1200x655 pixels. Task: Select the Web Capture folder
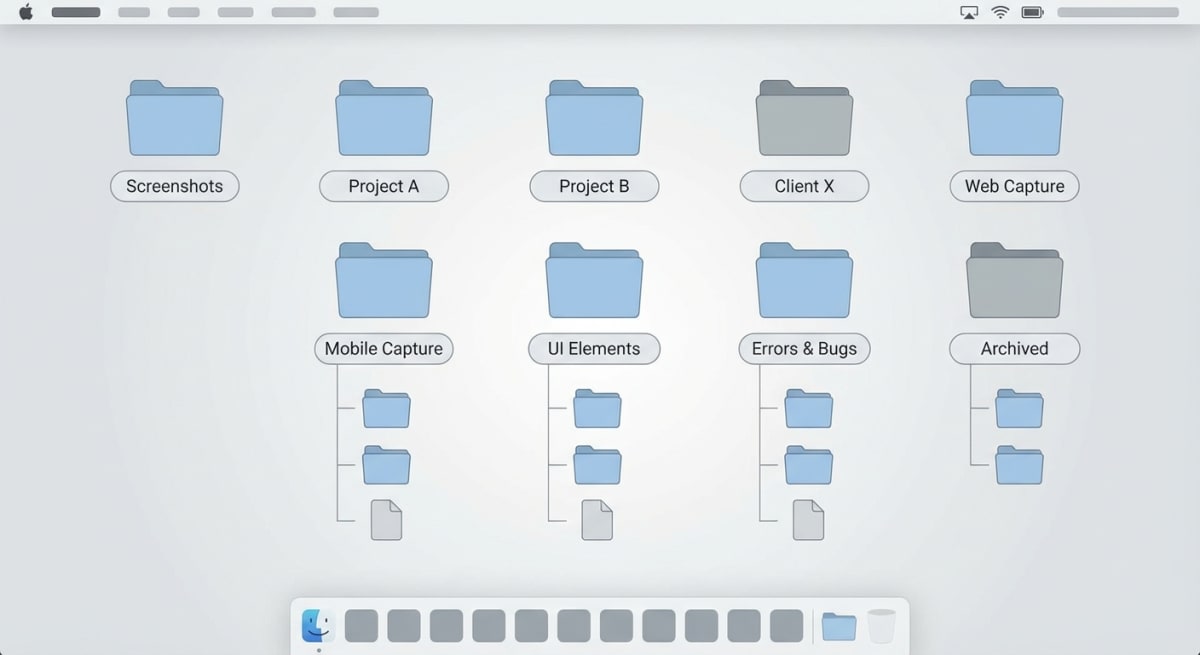pos(1014,118)
